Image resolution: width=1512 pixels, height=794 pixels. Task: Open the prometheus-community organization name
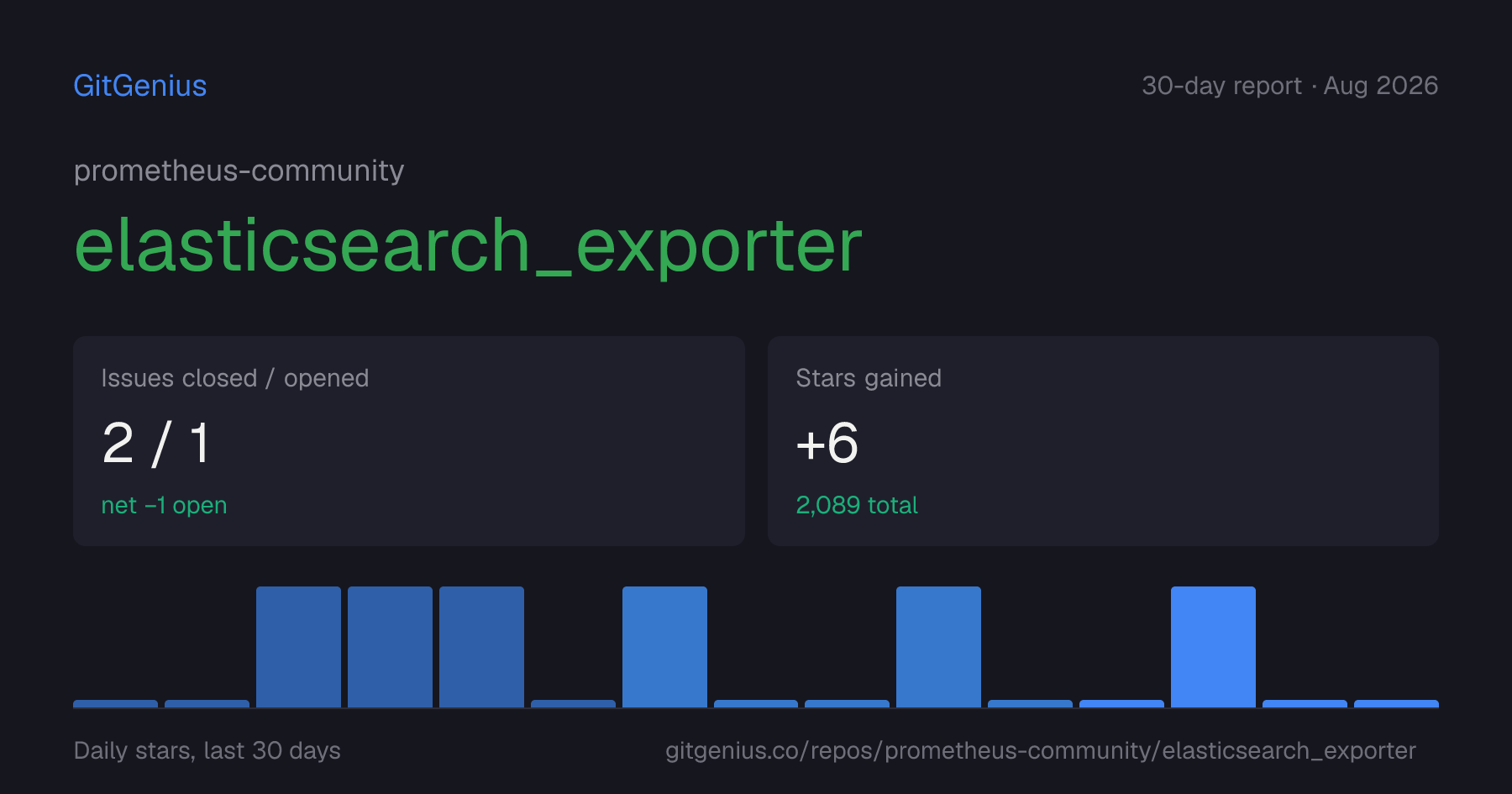click(239, 171)
